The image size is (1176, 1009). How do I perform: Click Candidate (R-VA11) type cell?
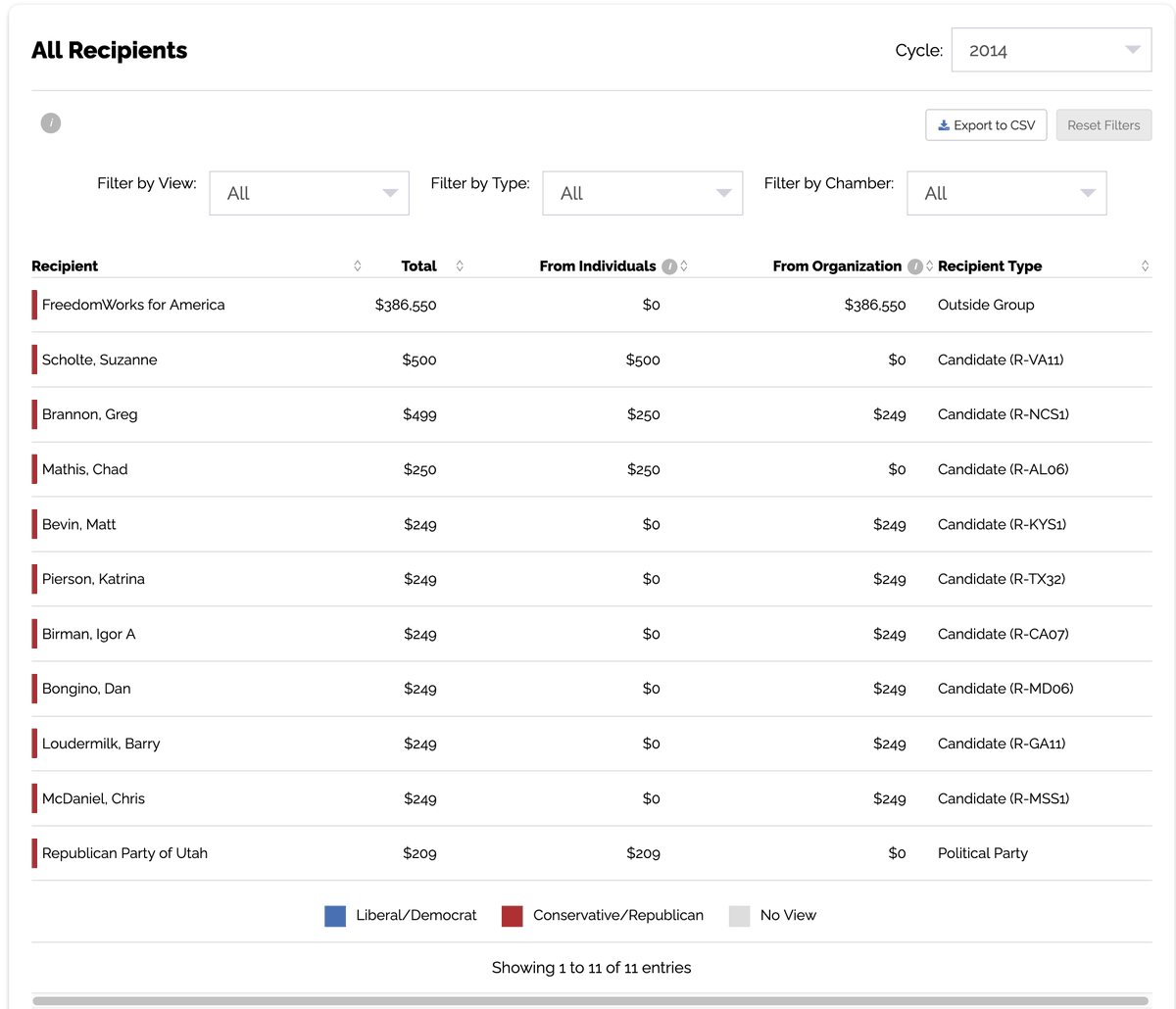1001,360
